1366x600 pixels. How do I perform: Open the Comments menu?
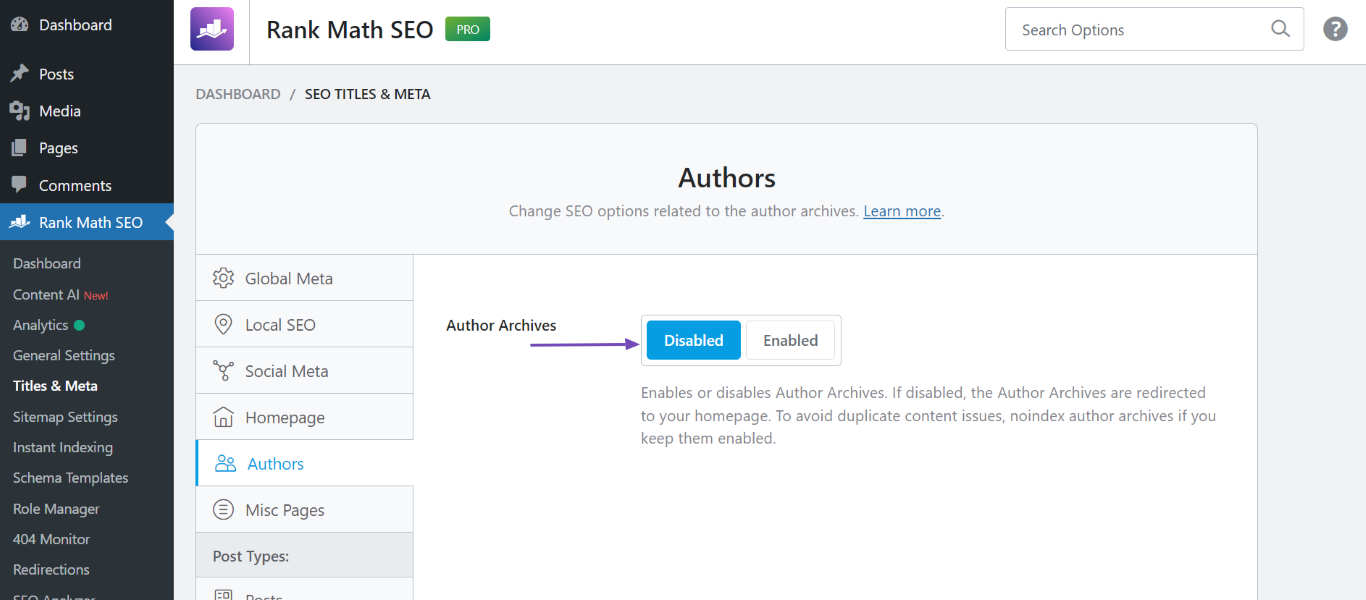tap(86, 185)
